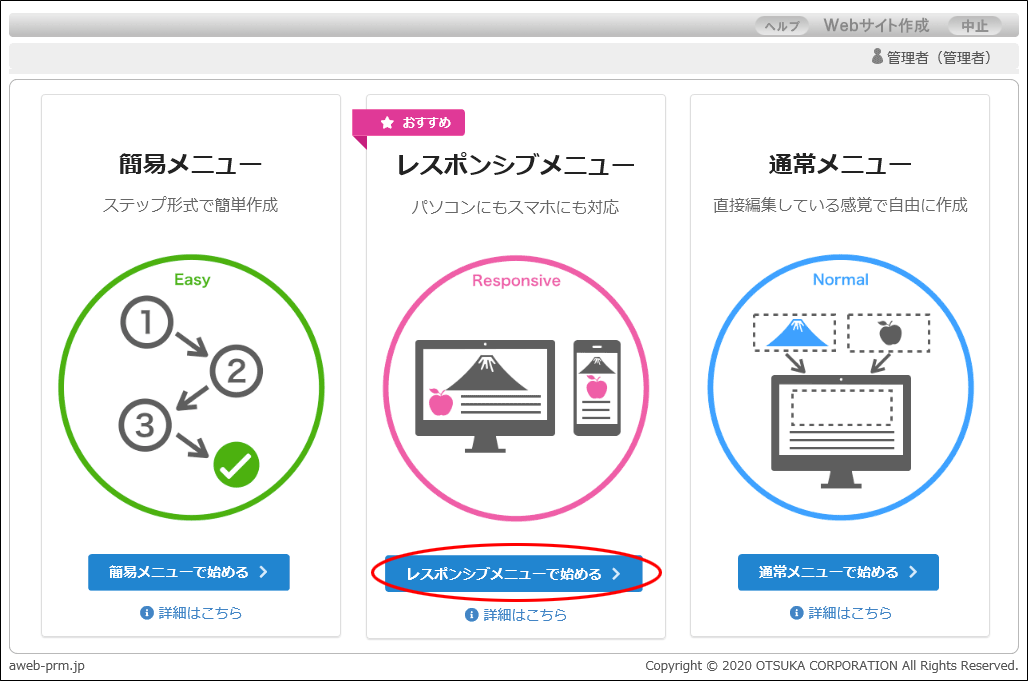The image size is (1028, 681).
Task: Open 詳細はこちら link under 簡易メニュー
Action: tap(200, 613)
